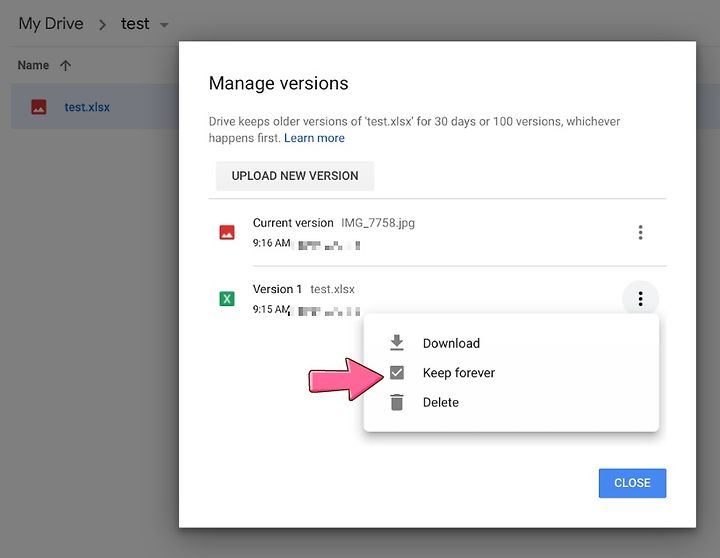Click the Name column header
Image resolution: width=720 pixels, height=558 pixels.
pyautogui.click(x=33, y=65)
